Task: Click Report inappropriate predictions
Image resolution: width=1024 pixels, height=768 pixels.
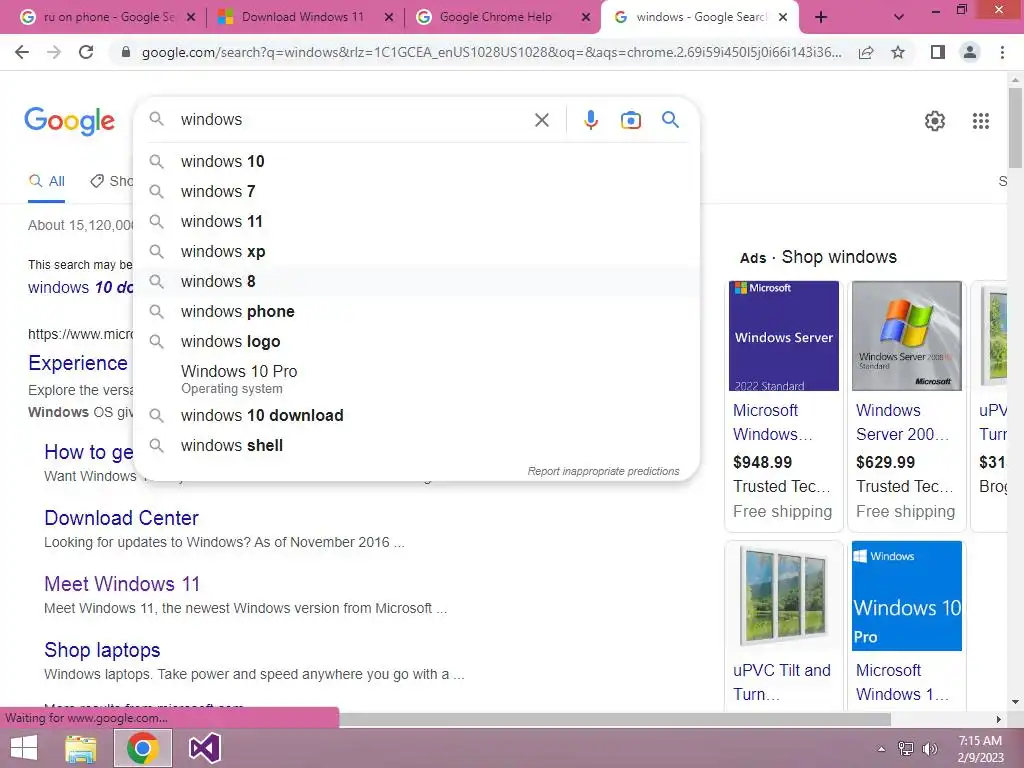Action: 603,471
